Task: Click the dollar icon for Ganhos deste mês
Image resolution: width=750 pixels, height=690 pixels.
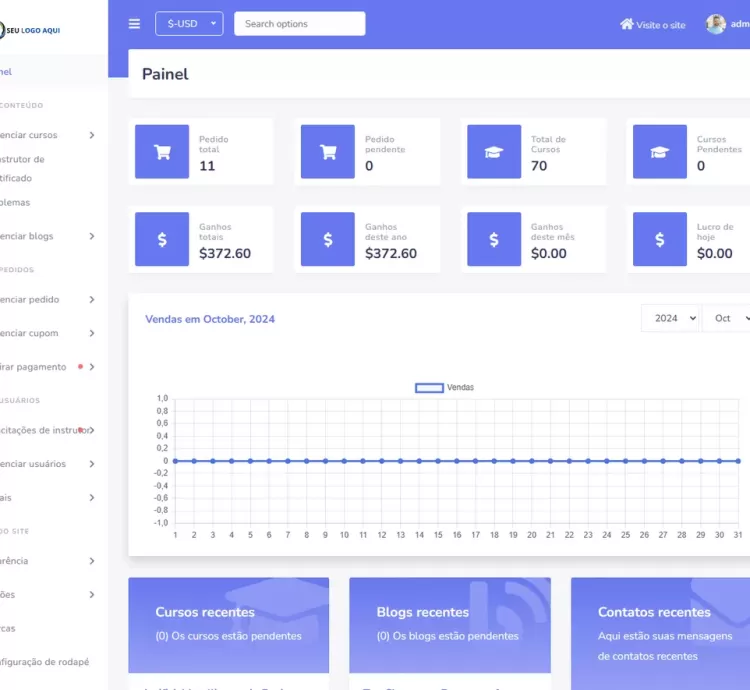Action: 494,240
